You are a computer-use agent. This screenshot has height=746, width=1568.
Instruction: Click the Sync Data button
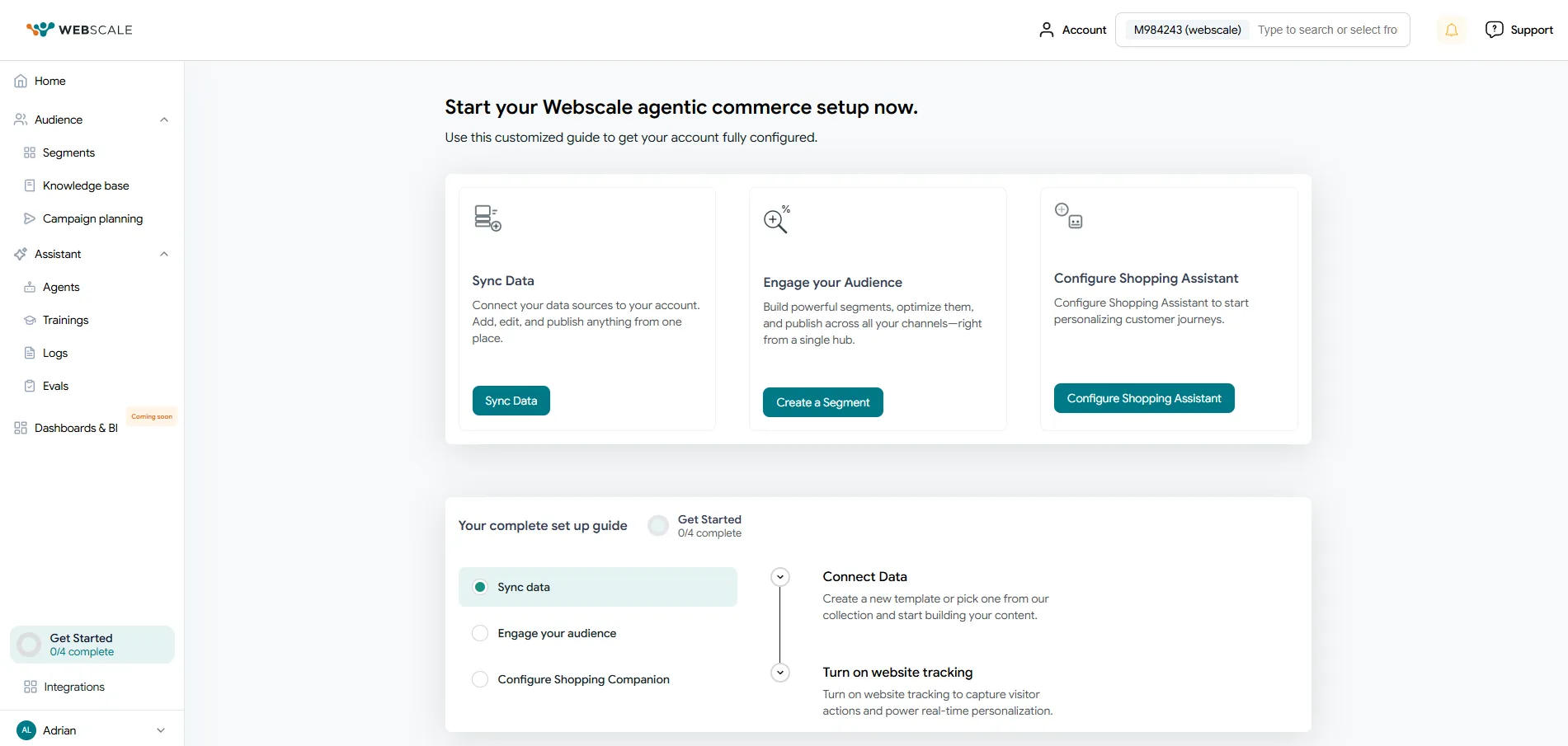pos(511,401)
